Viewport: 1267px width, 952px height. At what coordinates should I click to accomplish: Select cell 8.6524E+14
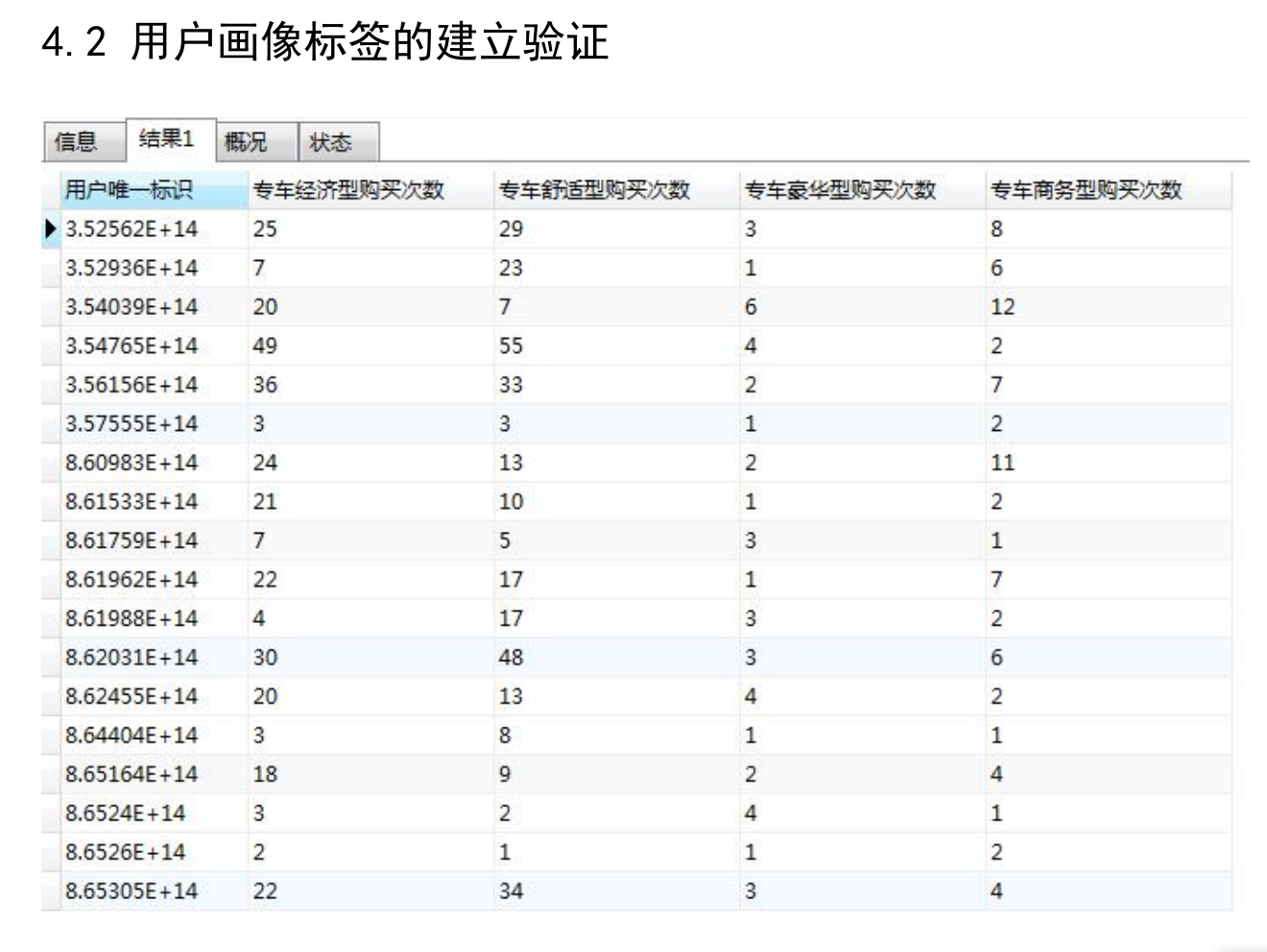click(154, 813)
